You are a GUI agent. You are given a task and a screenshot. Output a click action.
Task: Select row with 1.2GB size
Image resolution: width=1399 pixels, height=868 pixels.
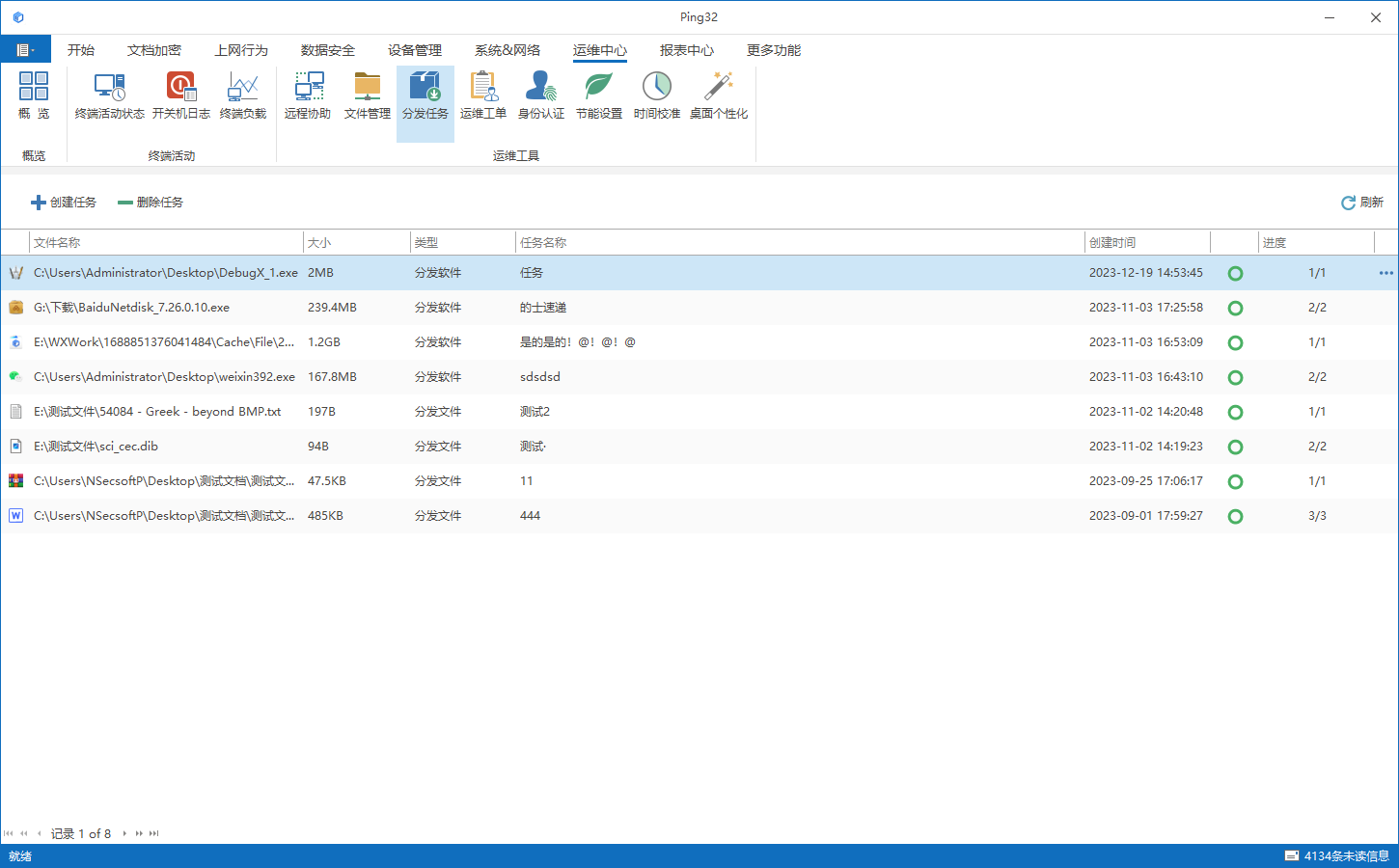click(699, 342)
